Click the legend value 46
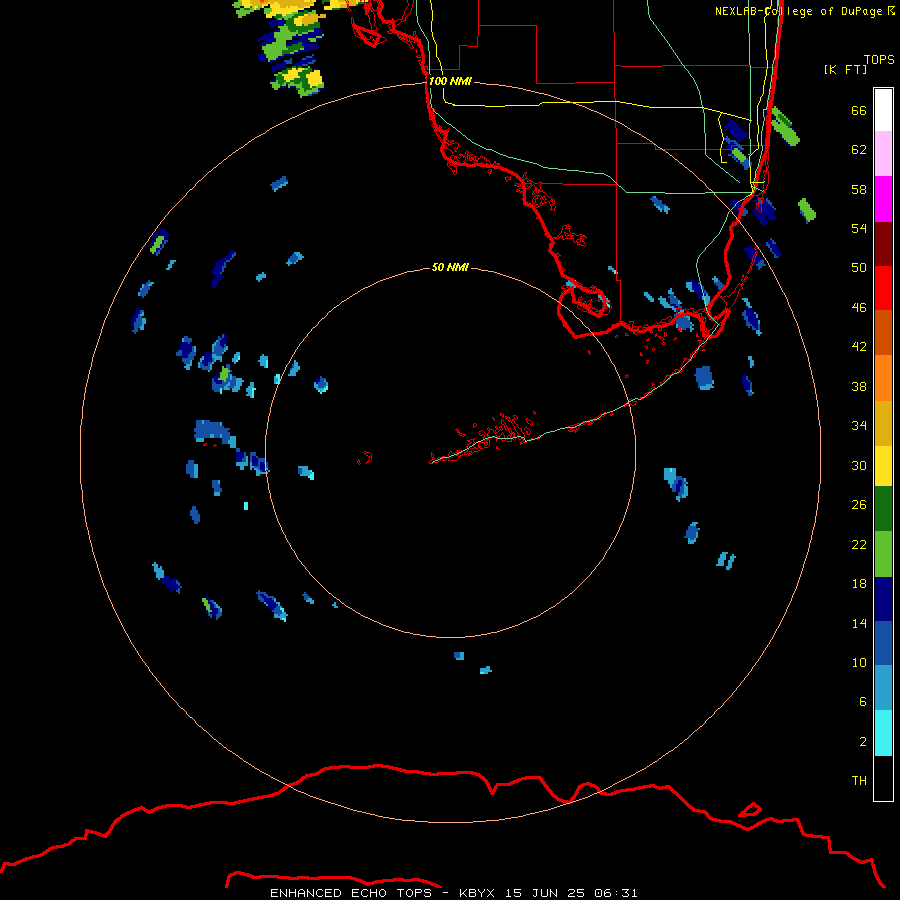Screen dimensions: 900x900 859,308
